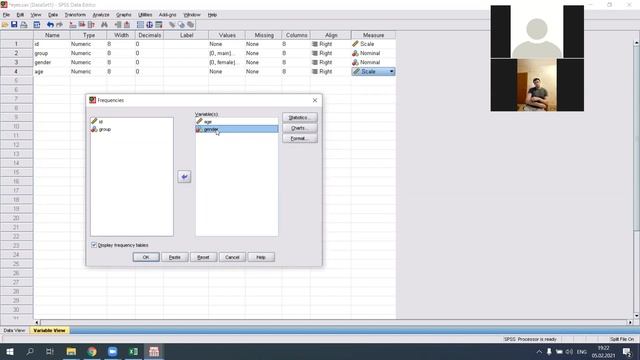Click the Weight Cases toolbar icon
640x360 pixels.
[149, 25]
